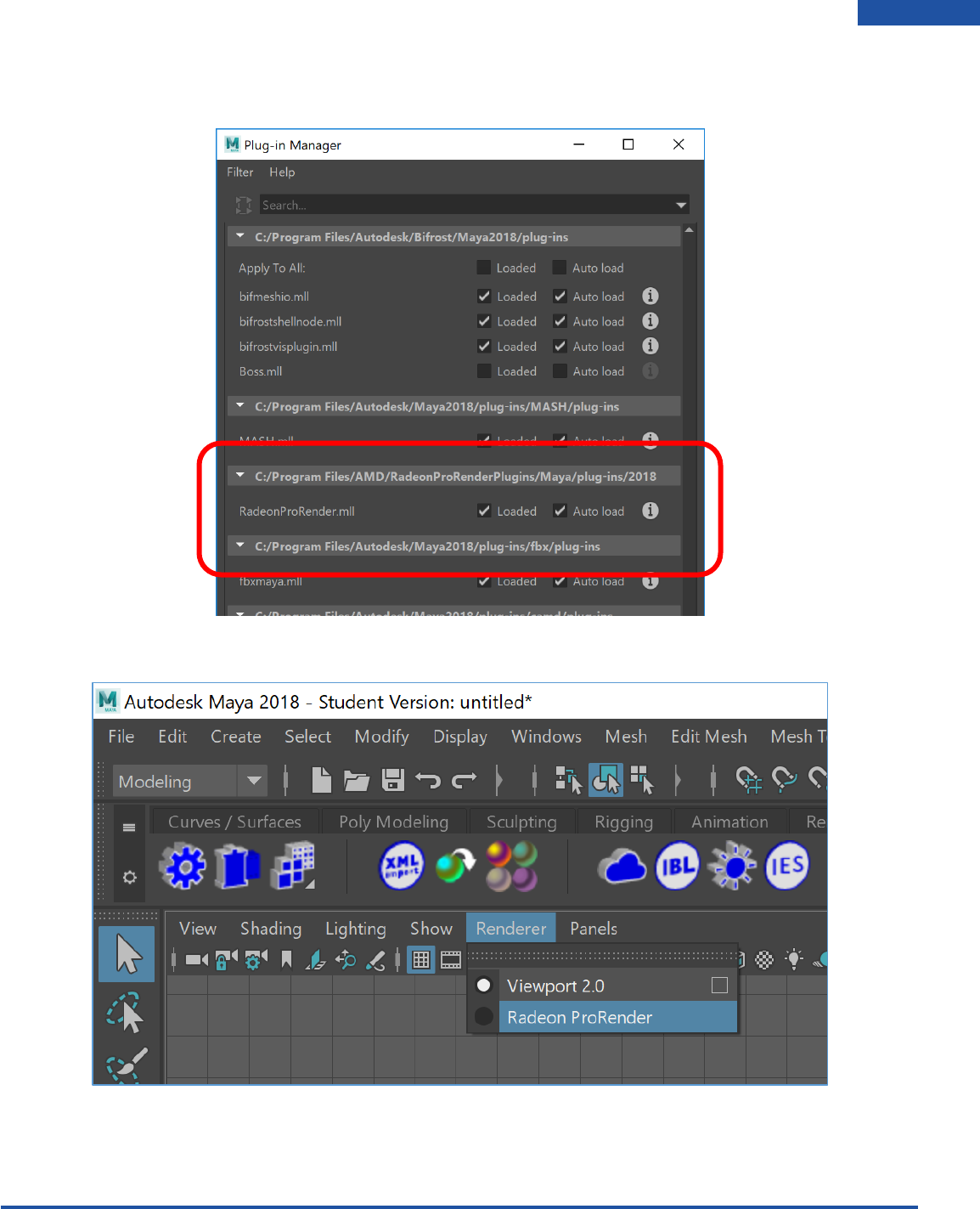This screenshot has width=980, height=1209.
Task: Click the Save Scene floppy icon
Action: coord(392,780)
